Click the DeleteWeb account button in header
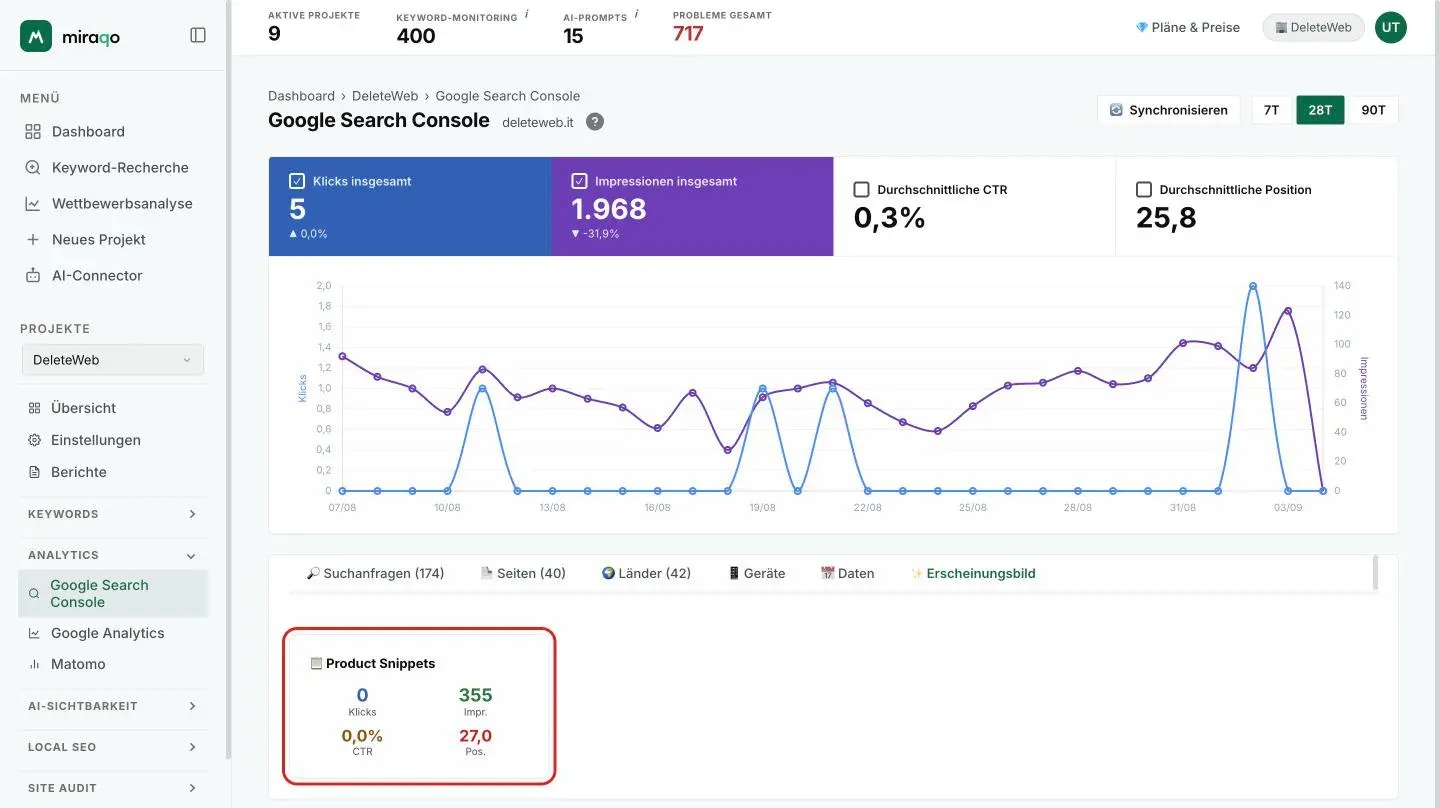Viewport: 1440px width, 808px height. coord(1313,27)
